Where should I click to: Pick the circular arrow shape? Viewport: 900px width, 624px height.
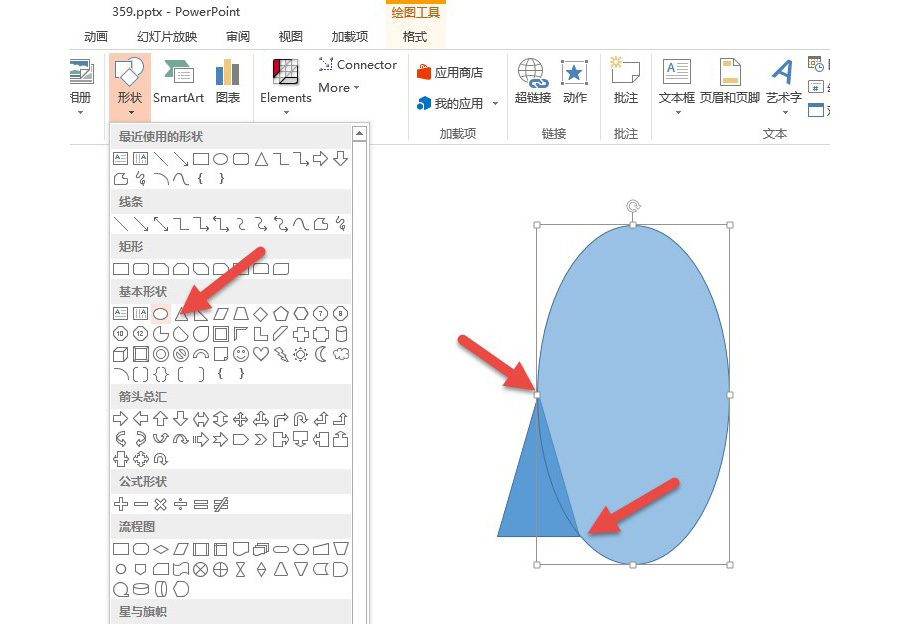coord(161,459)
